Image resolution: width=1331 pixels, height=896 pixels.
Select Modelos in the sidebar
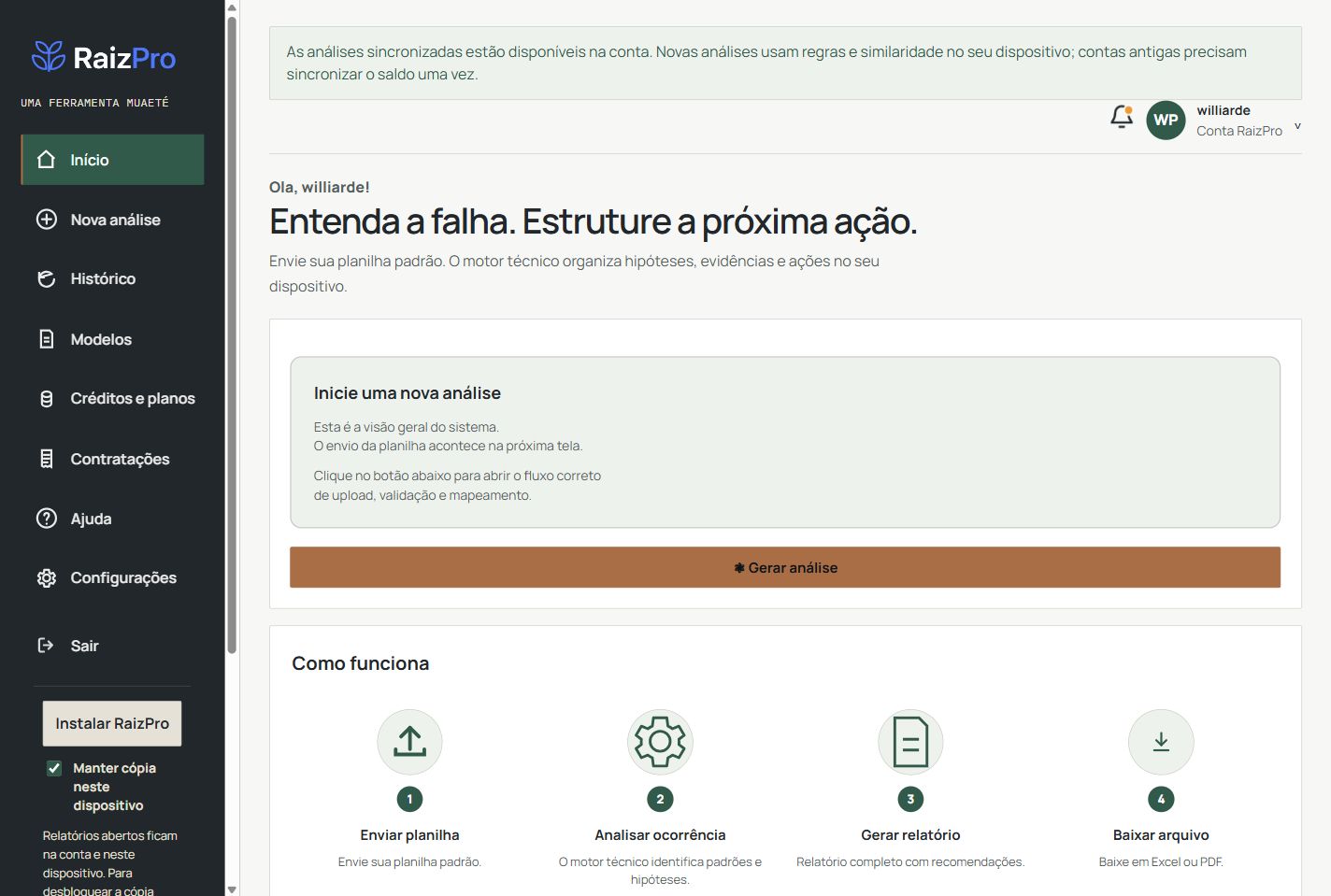113,339
